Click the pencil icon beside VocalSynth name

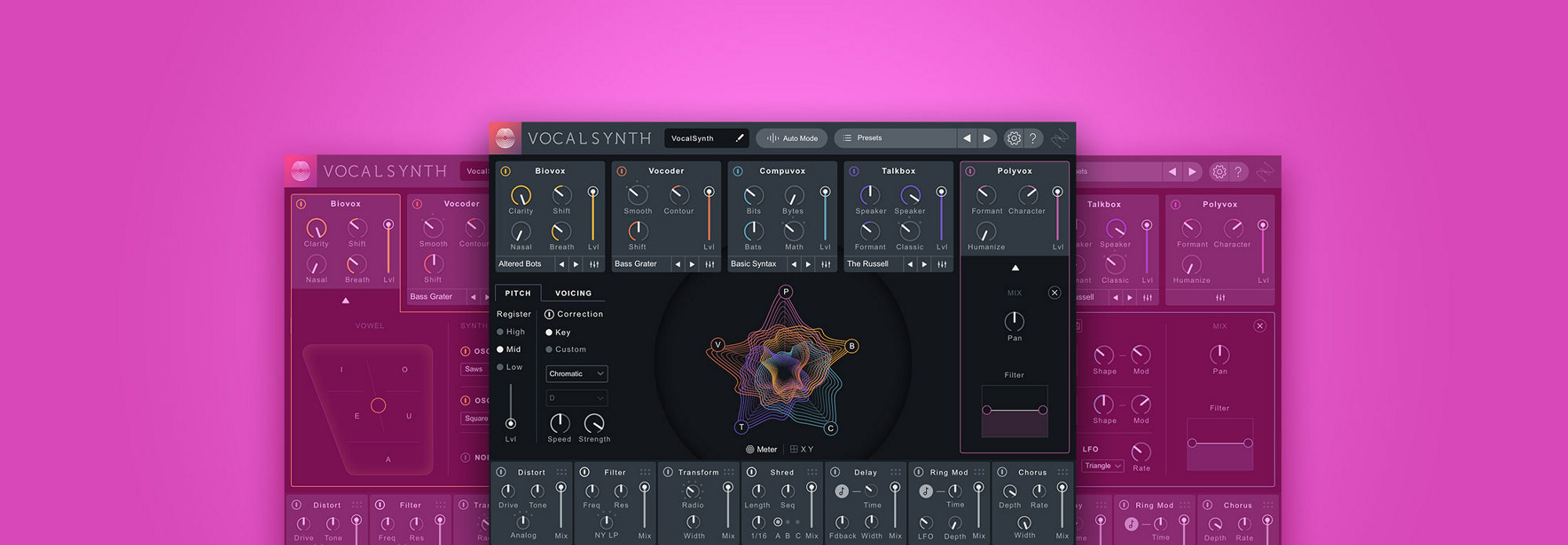pos(739,138)
